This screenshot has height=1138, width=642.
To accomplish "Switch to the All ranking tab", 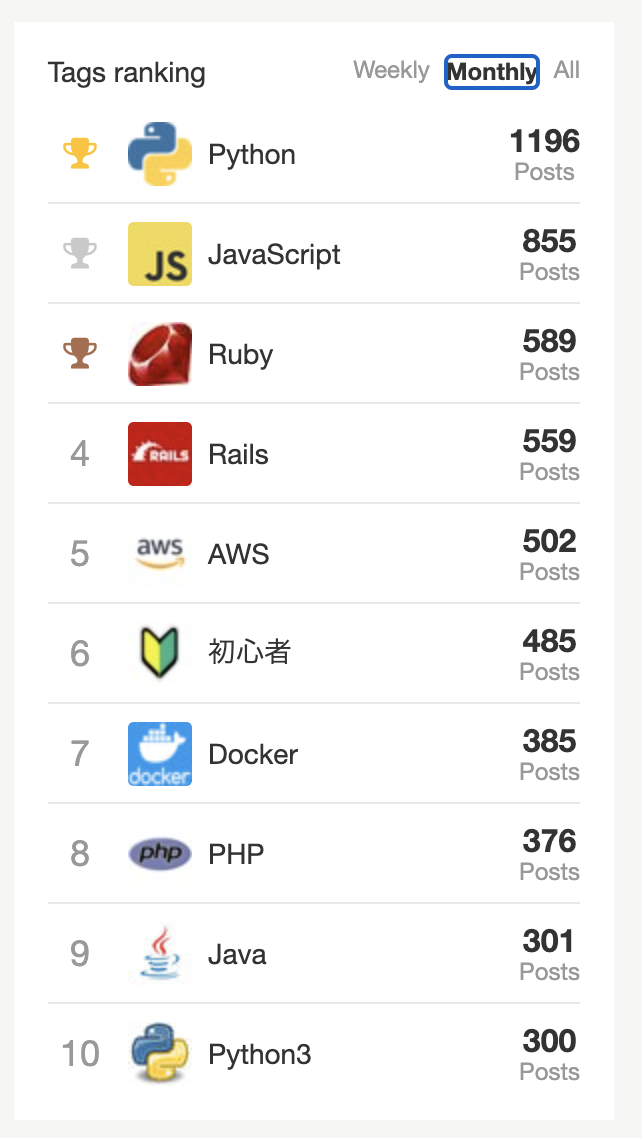I will click(567, 70).
